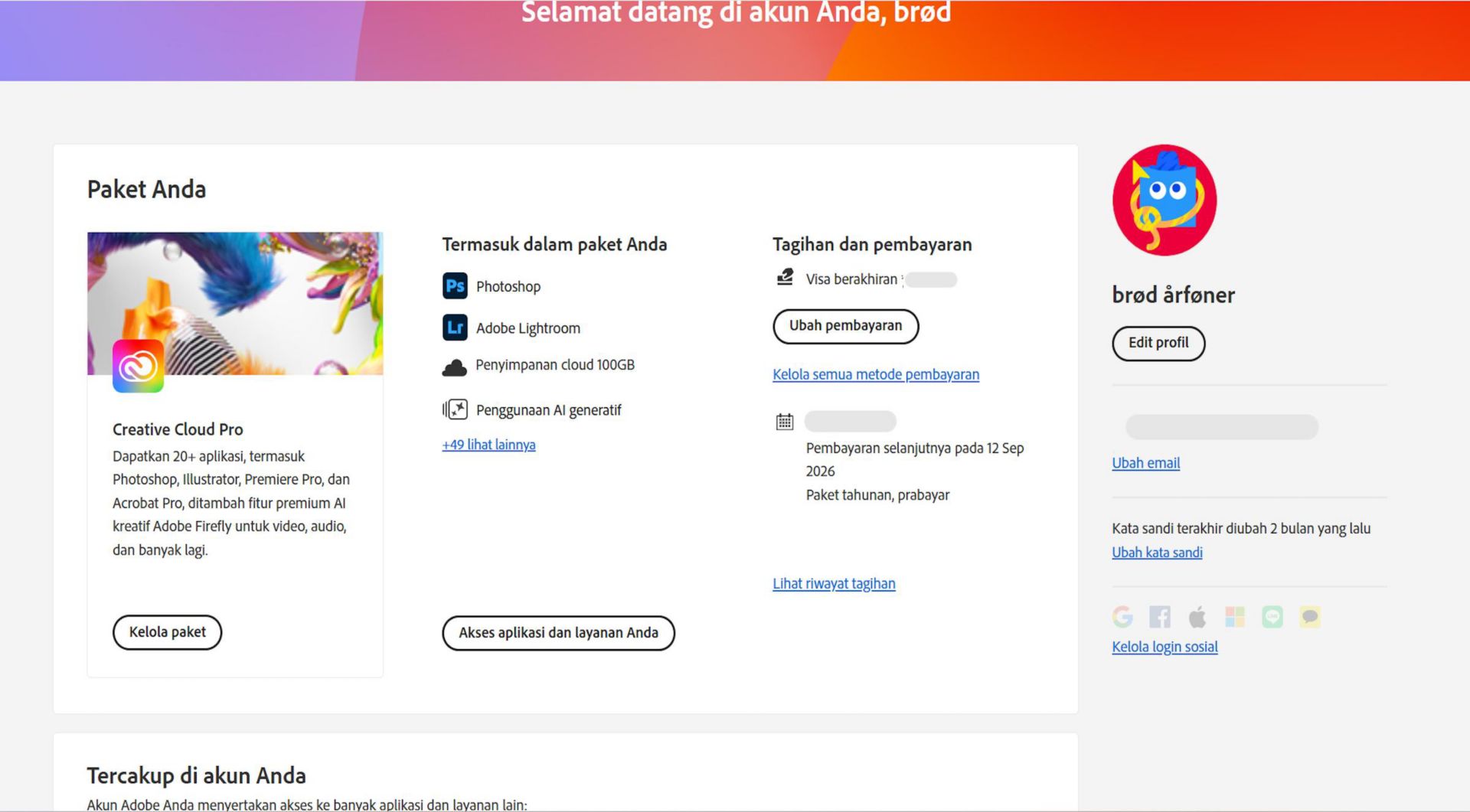Open Kelola semua metode pembayaran link
1470x812 pixels.
[x=875, y=374]
